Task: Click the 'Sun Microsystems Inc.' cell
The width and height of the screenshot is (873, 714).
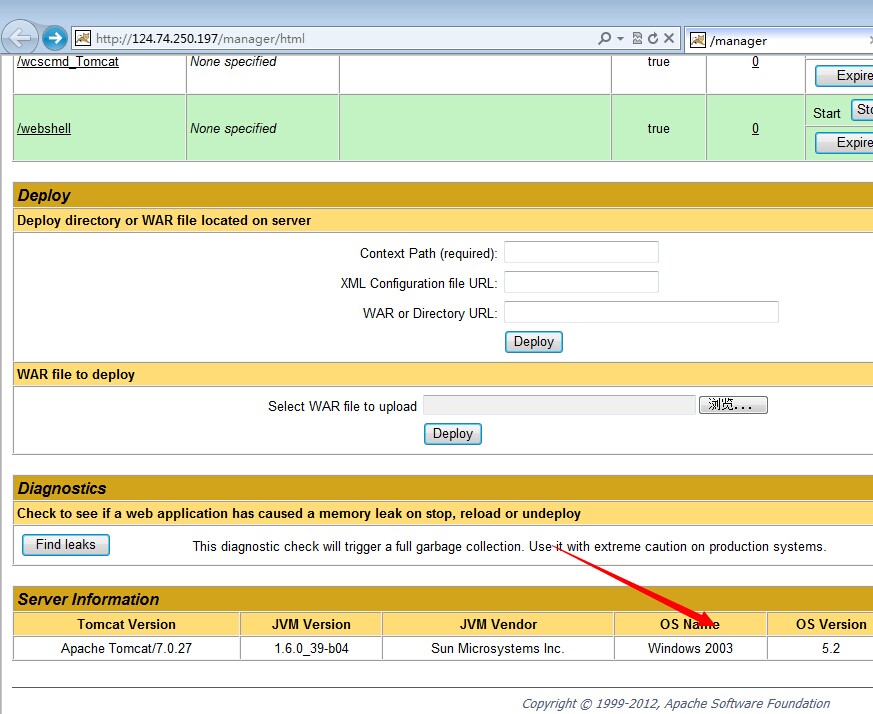Action: pyautogui.click(x=498, y=648)
